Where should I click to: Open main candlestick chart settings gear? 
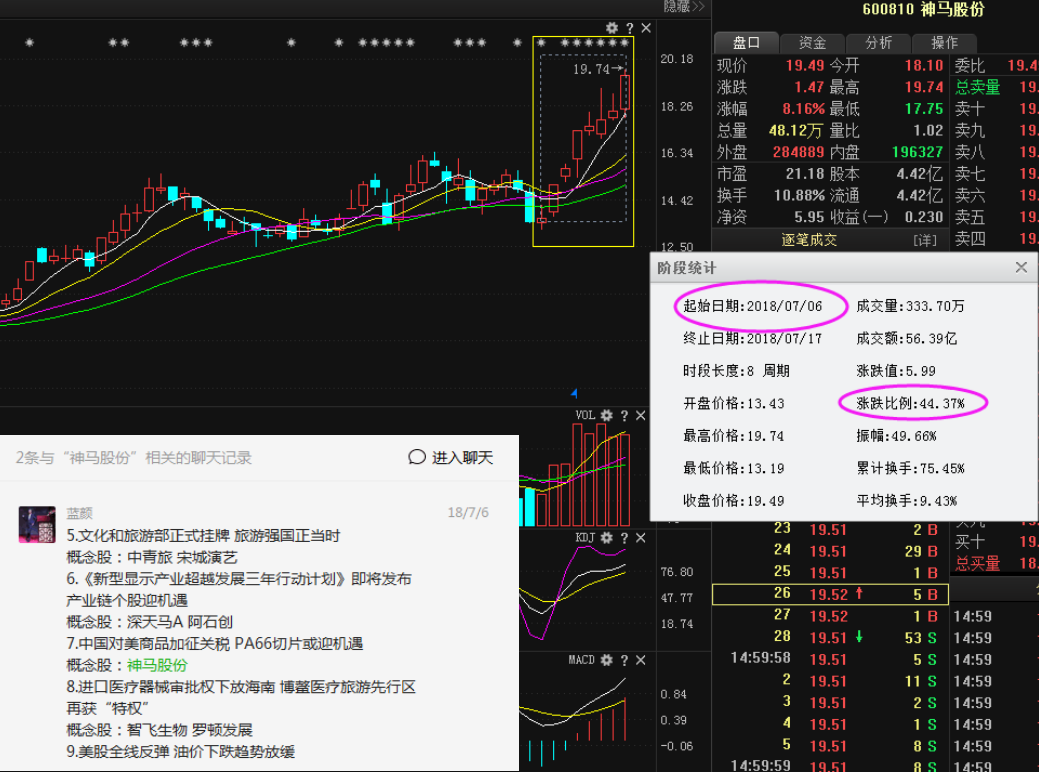pos(612,28)
